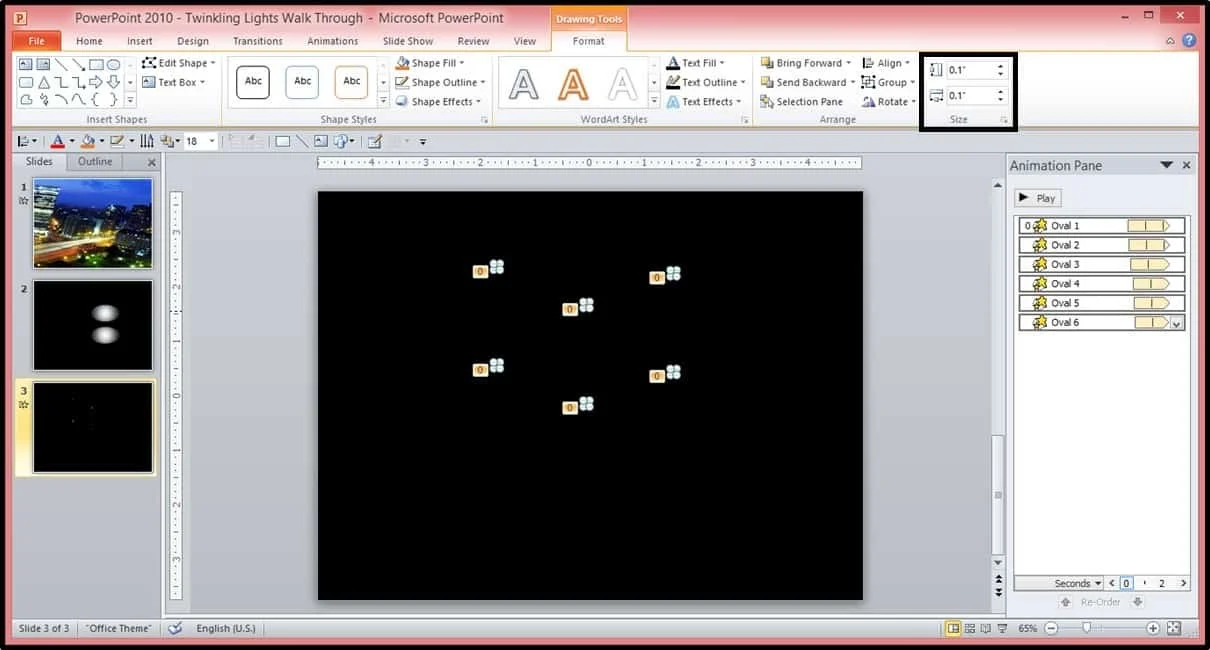Select Oval 1 animation entry

[1101, 226]
